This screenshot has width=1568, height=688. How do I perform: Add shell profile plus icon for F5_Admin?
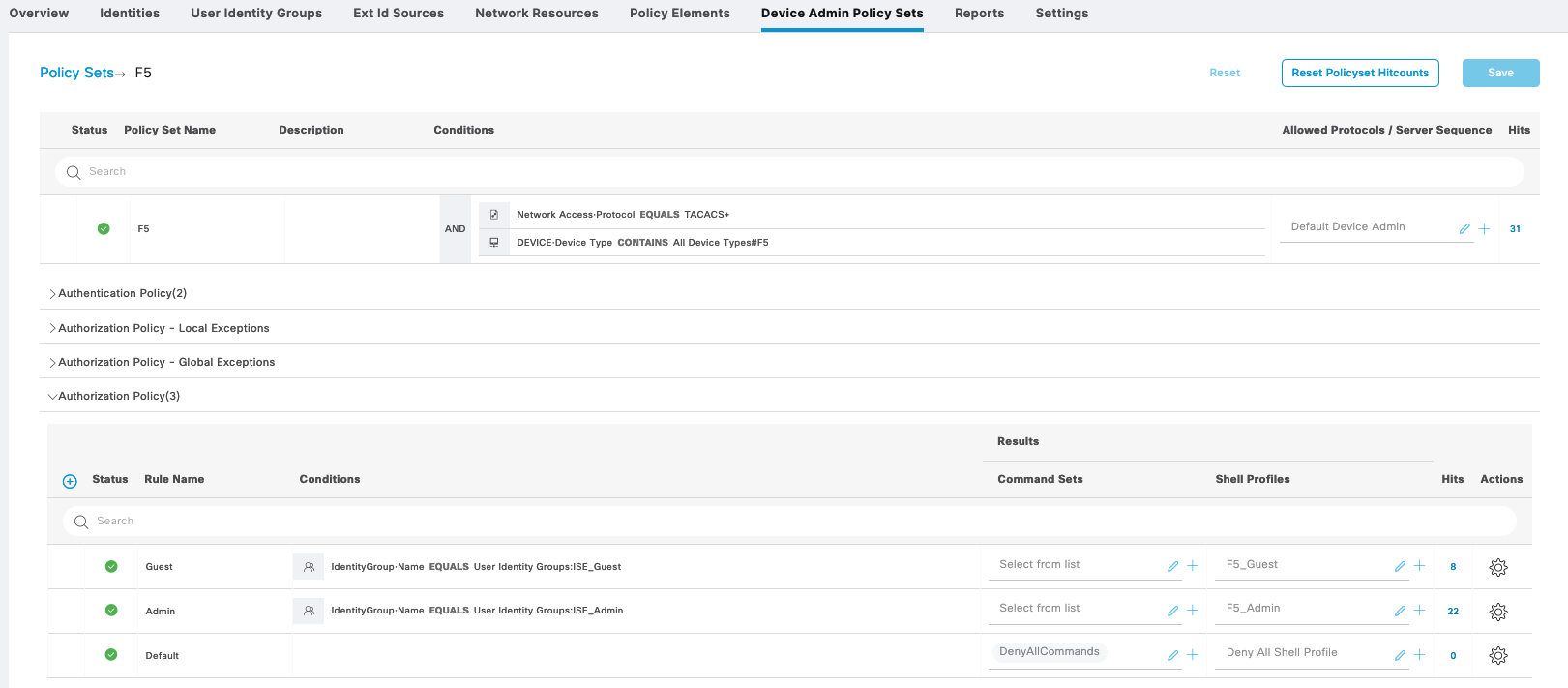click(1419, 611)
